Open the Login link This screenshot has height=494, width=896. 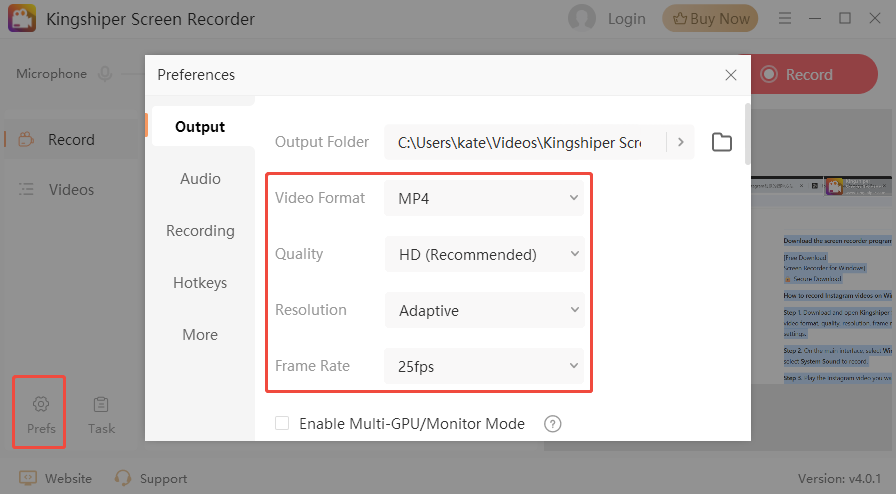click(626, 19)
